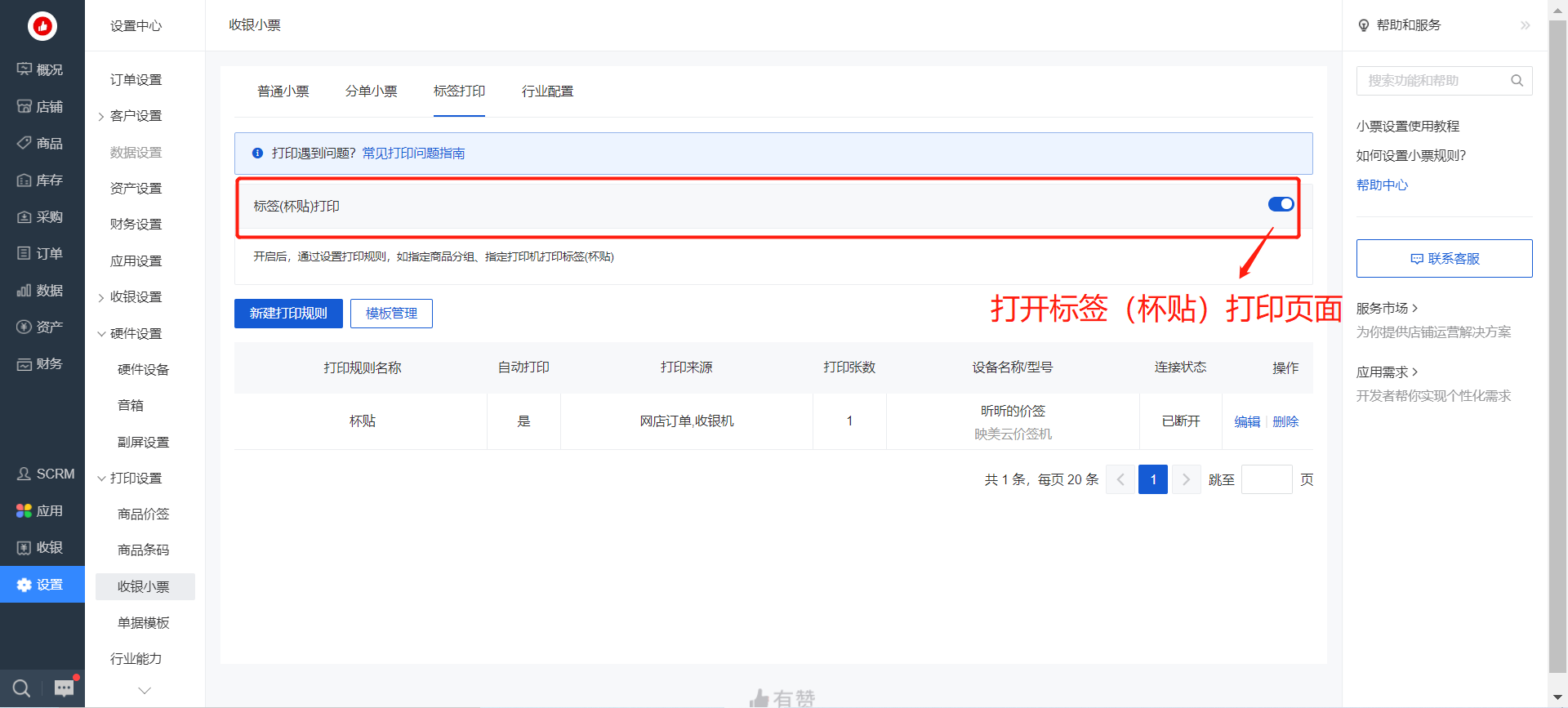Open 资产 assets section
Viewport: 1568px width, 708px height.
click(x=42, y=327)
